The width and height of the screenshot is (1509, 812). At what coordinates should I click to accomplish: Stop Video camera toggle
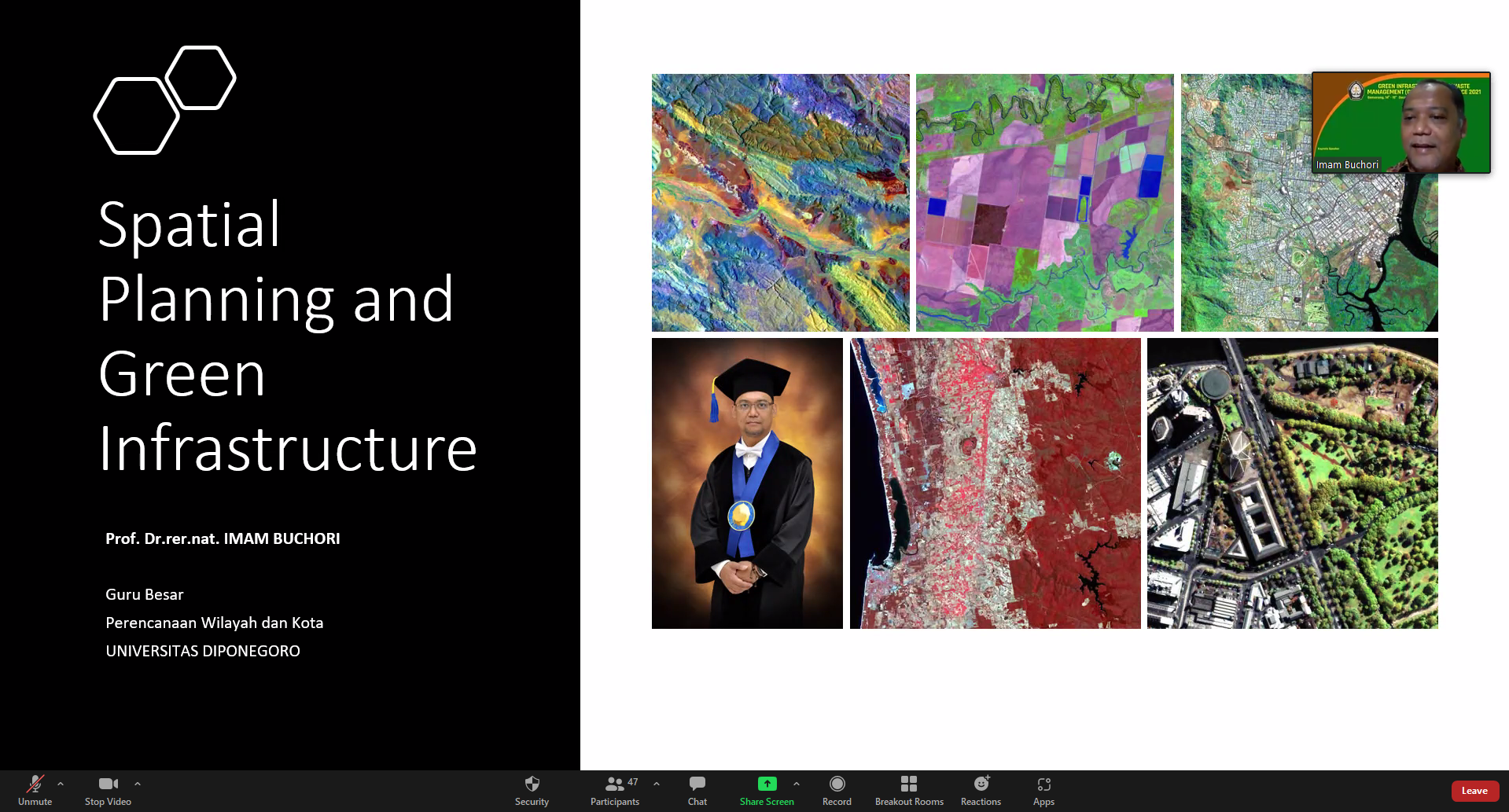click(x=108, y=789)
